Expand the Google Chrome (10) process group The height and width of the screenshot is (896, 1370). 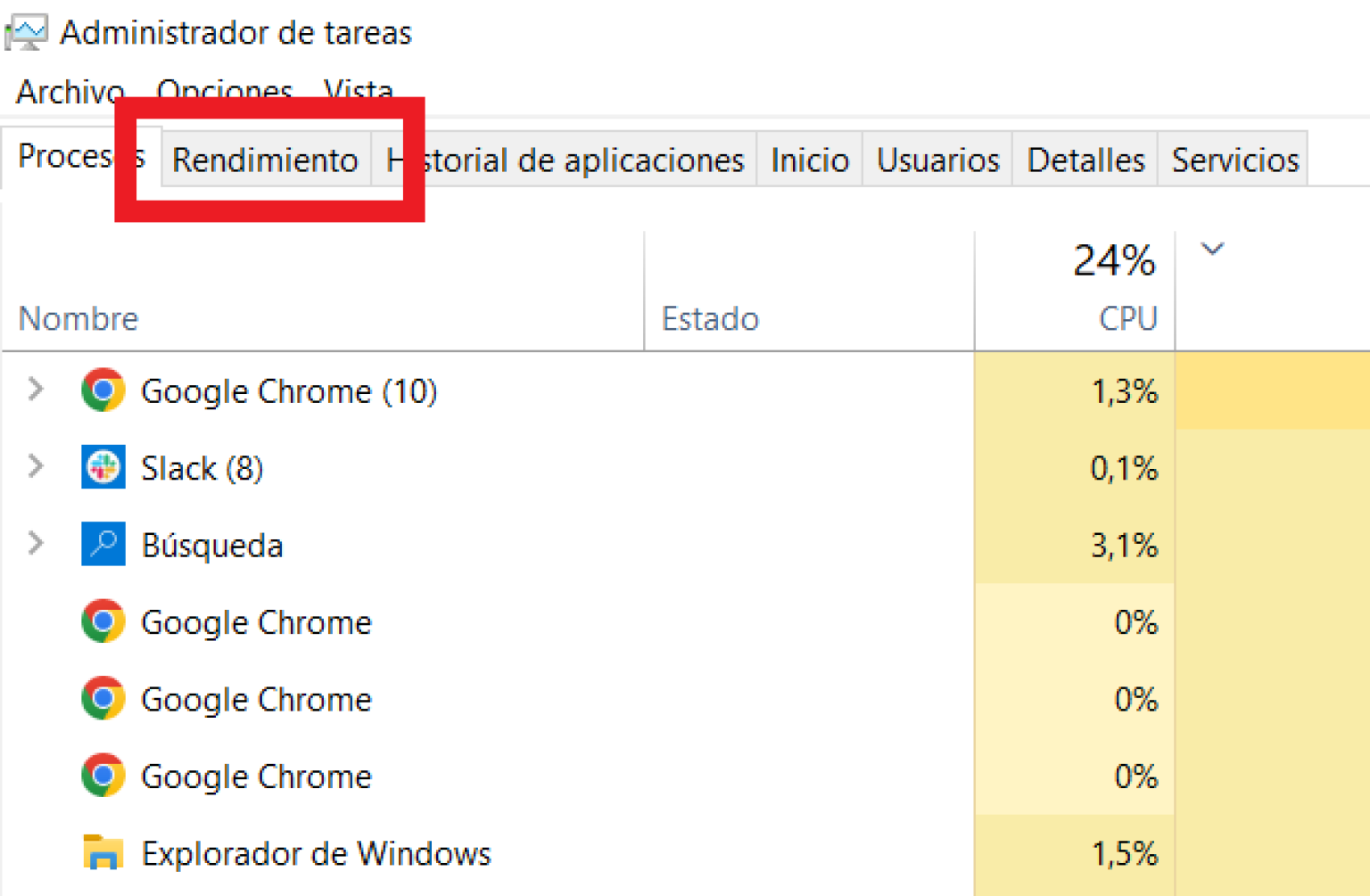tap(35, 390)
